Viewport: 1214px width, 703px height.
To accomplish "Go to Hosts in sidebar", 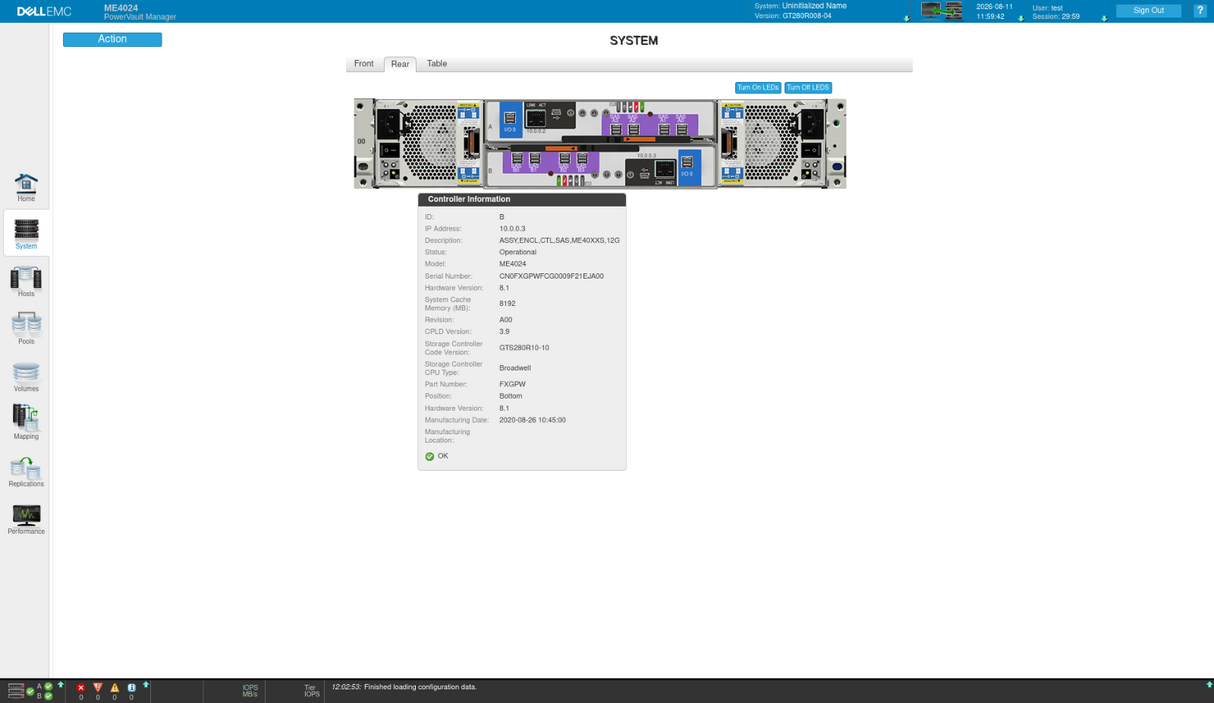I will pyautogui.click(x=26, y=282).
